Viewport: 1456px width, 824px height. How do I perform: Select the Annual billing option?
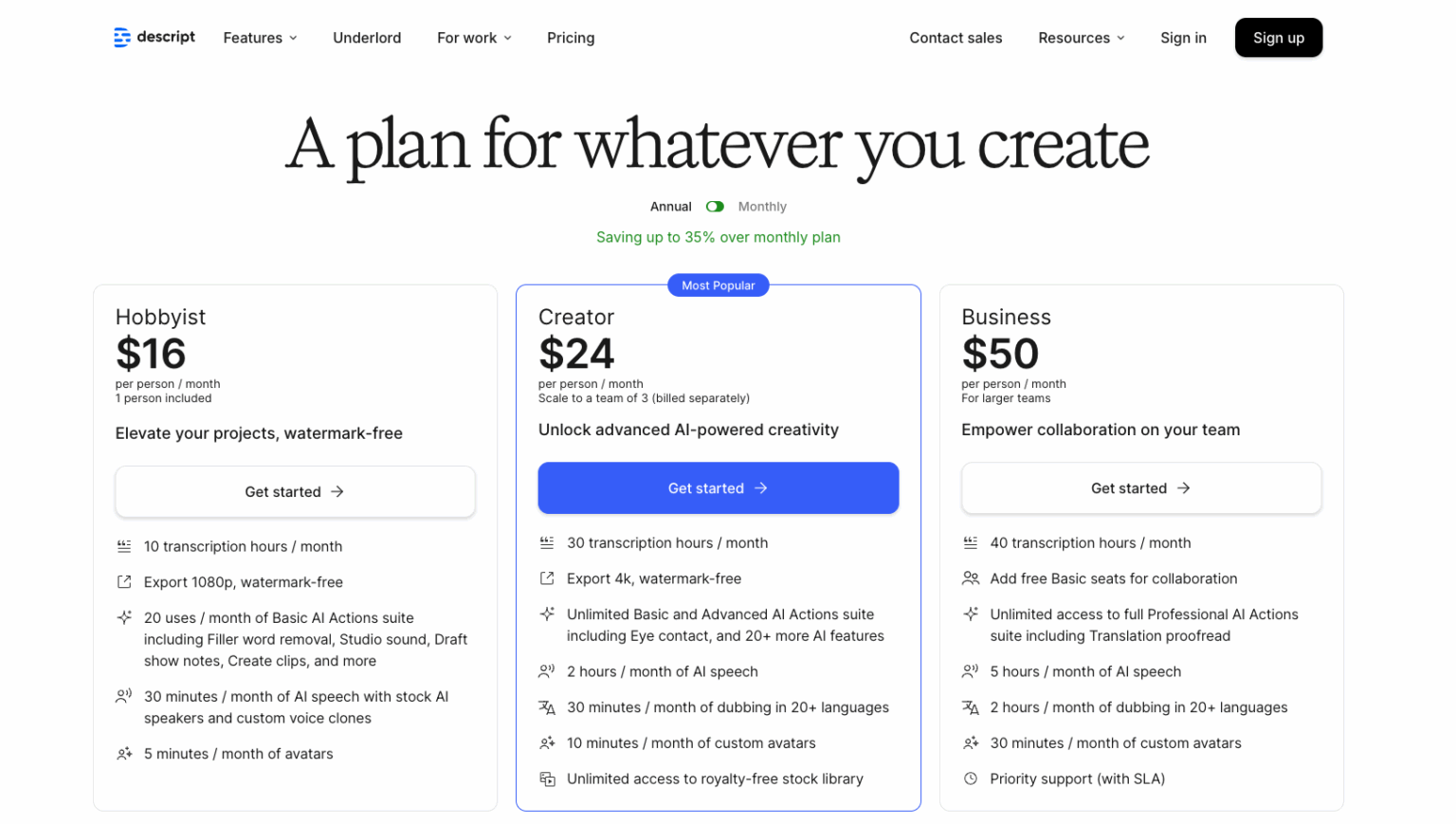click(x=670, y=207)
